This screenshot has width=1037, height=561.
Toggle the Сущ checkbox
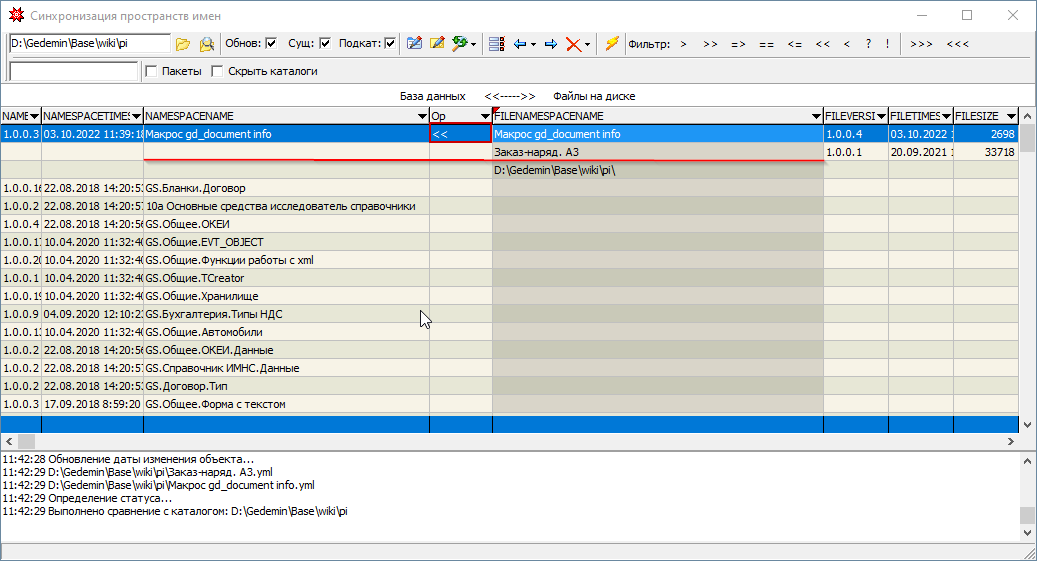325,44
